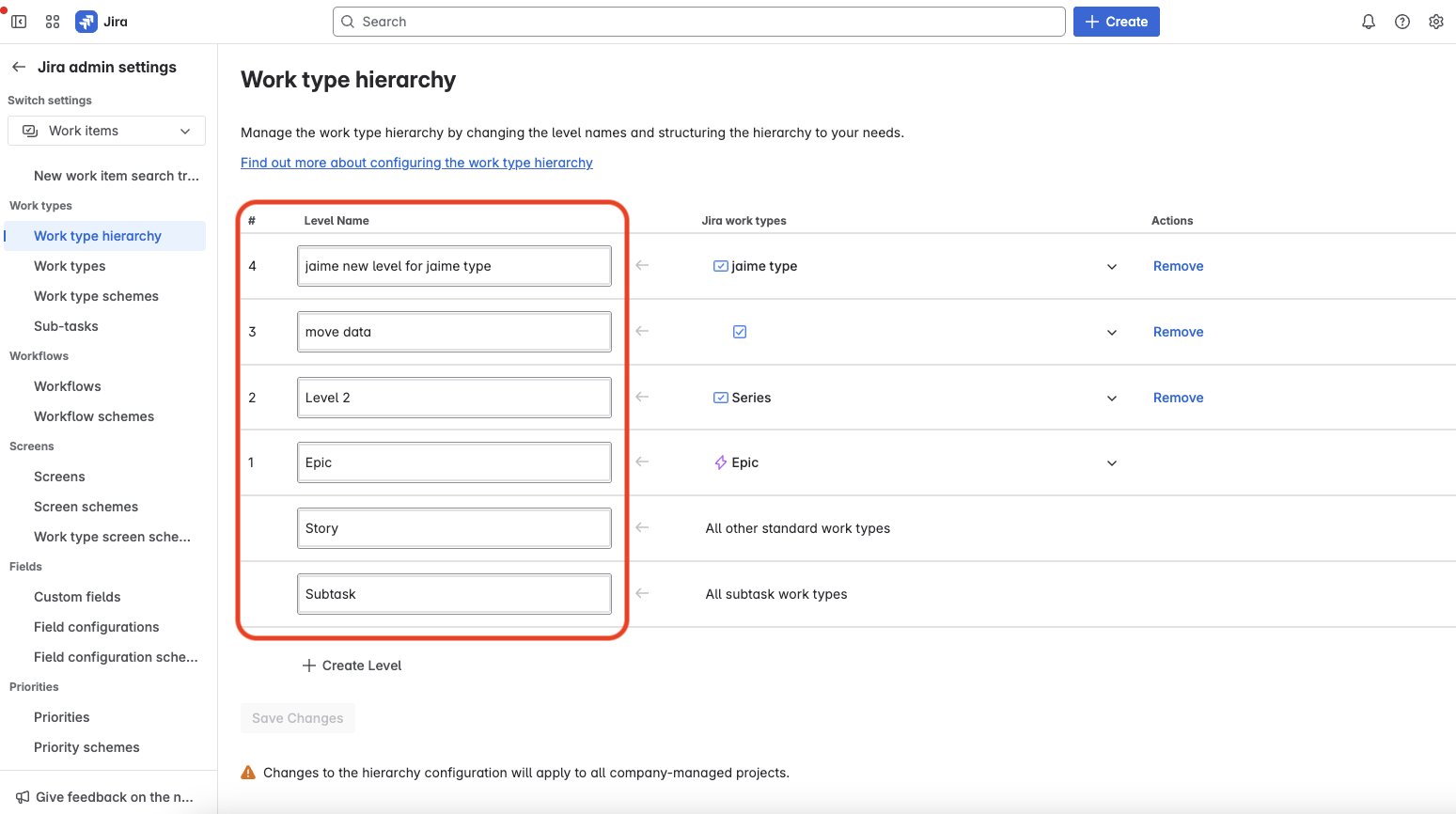Click inside the Search field
This screenshot has width=1456, height=814.
[697, 21]
